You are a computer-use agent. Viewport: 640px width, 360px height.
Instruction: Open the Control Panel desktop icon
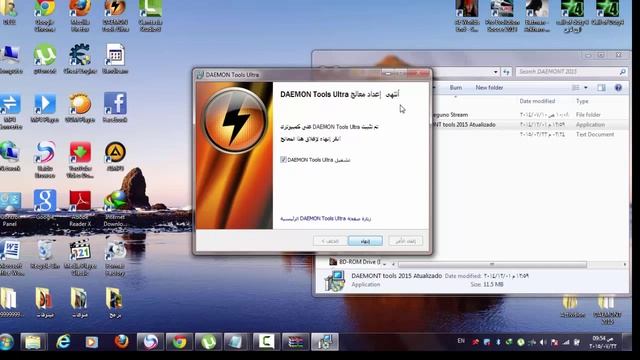point(10,209)
